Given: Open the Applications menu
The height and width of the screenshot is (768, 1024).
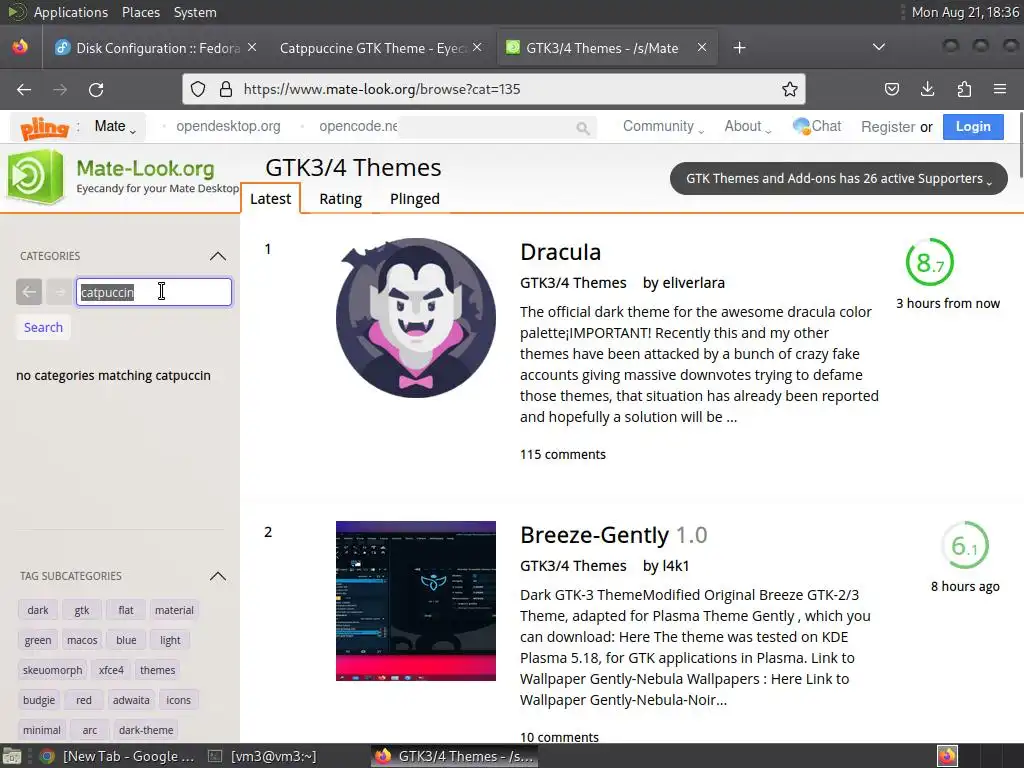Looking at the screenshot, I should [x=71, y=12].
